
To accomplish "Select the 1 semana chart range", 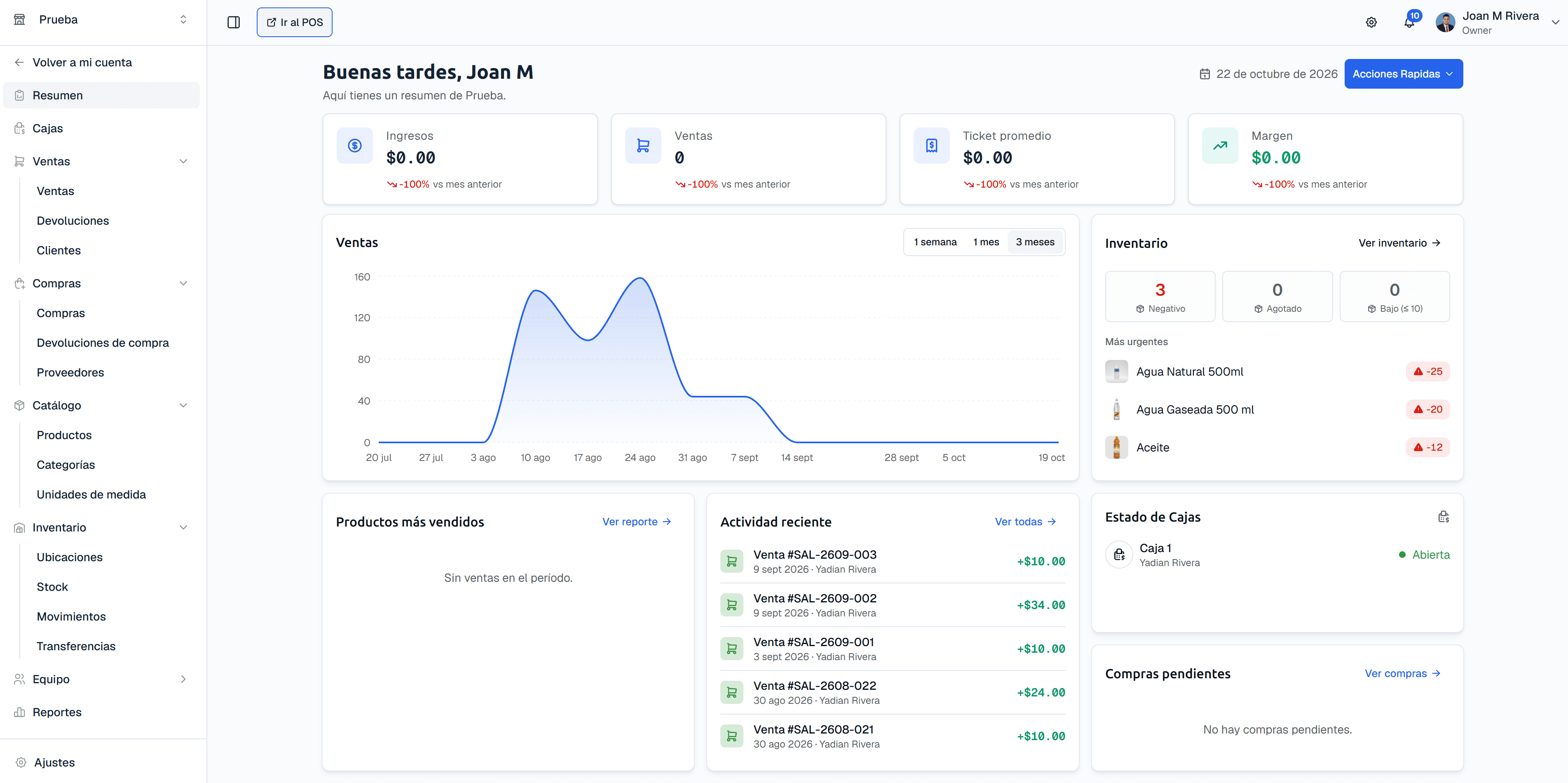I will coord(935,242).
